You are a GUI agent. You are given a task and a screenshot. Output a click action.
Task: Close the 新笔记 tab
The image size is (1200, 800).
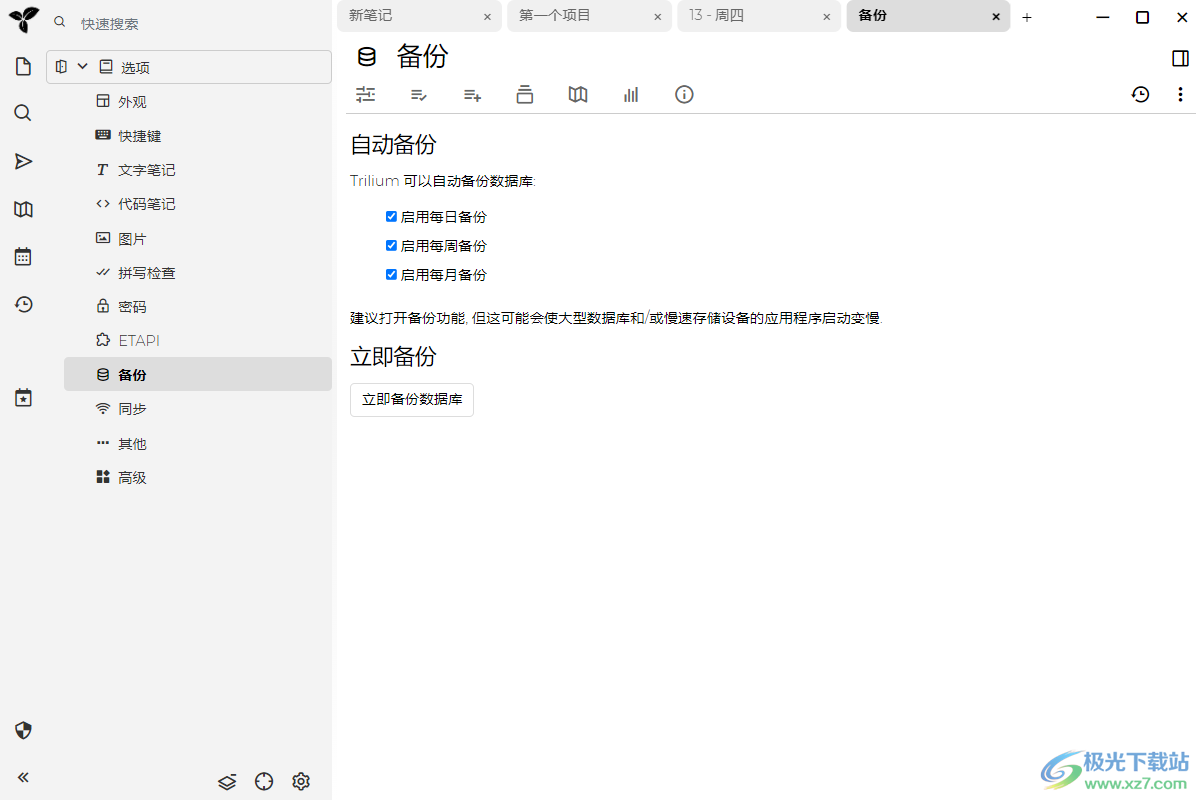click(x=487, y=17)
